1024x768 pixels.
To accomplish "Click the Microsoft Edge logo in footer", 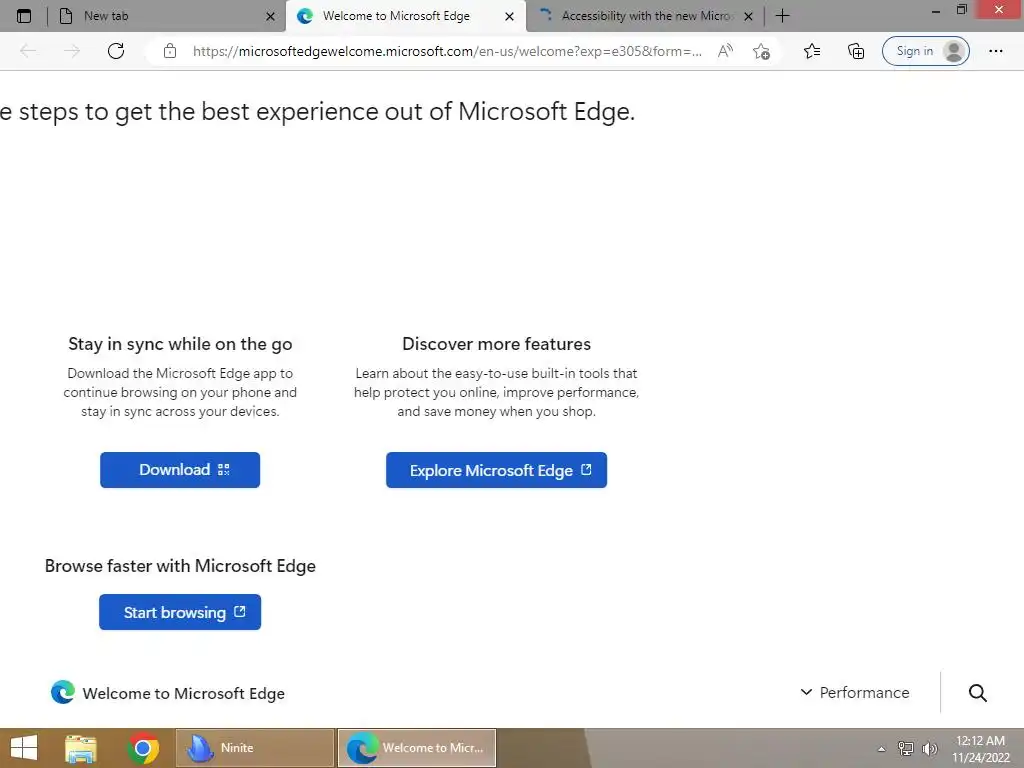I will (x=63, y=692).
